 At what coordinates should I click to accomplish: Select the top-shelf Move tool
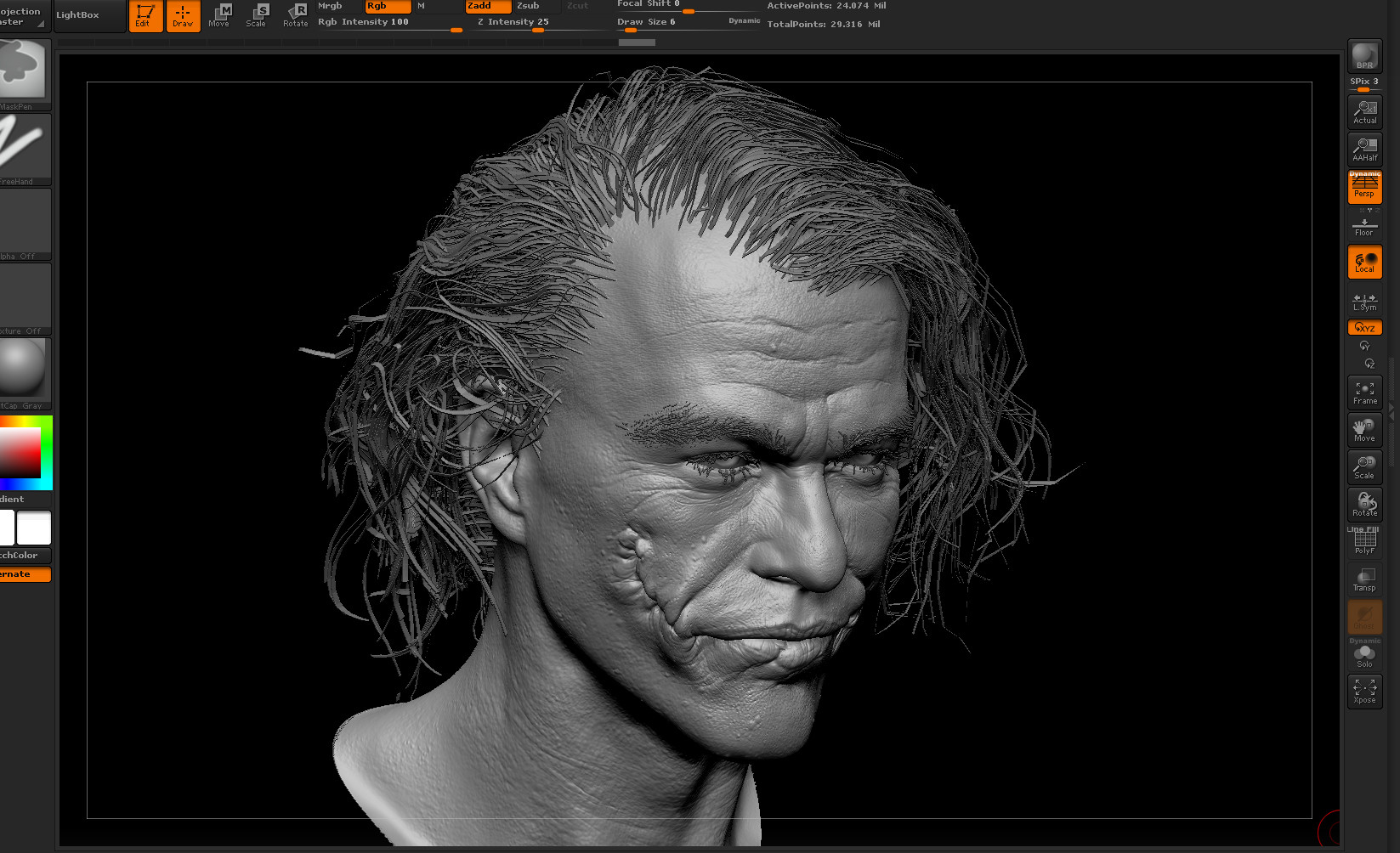tap(220, 15)
